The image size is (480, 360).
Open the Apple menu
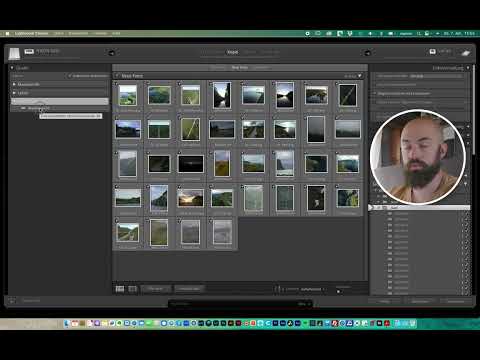click(7, 33)
